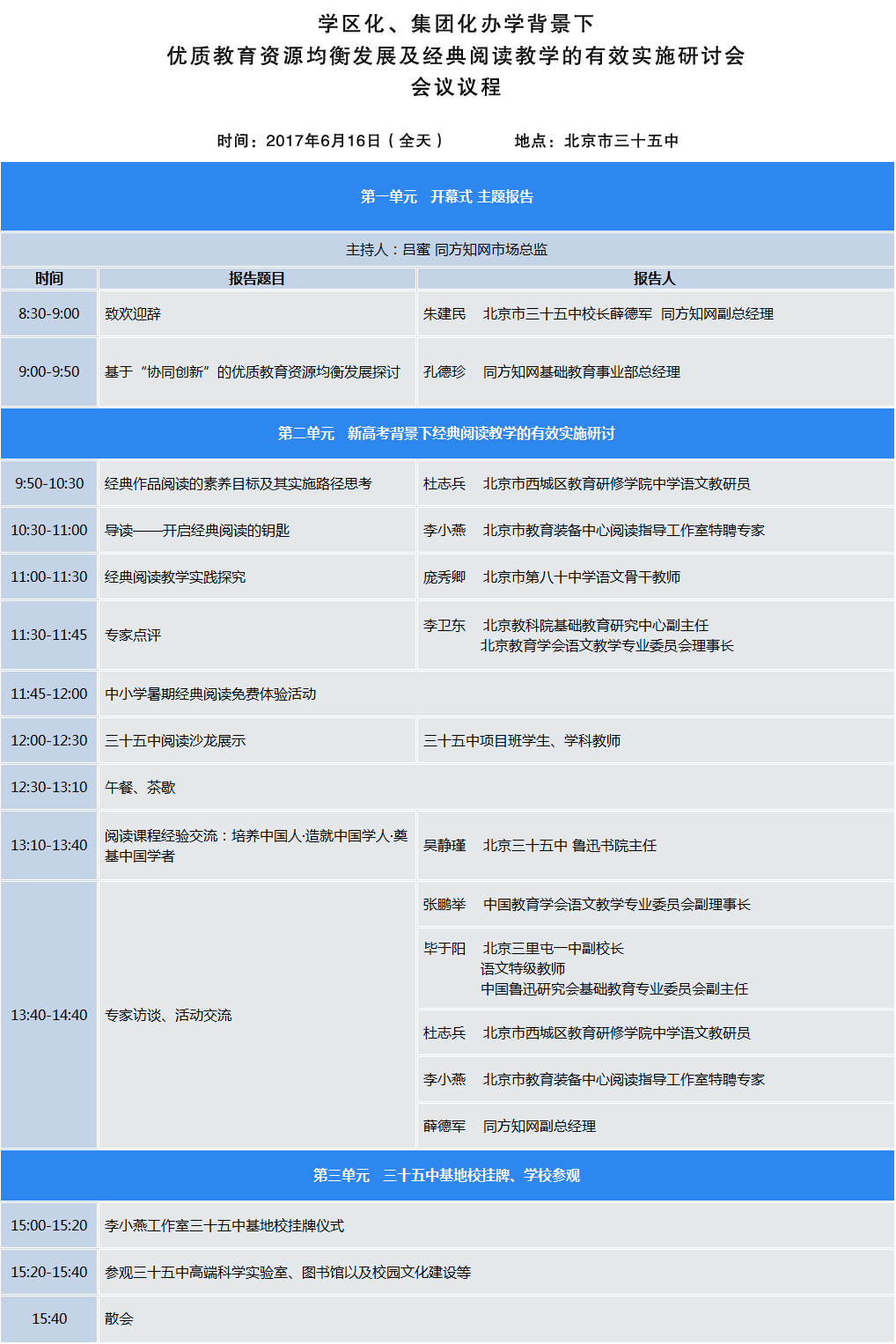Screen dimensions: 896x1344
Task: Click the line 语文特级教师
Action: click(x=523, y=969)
